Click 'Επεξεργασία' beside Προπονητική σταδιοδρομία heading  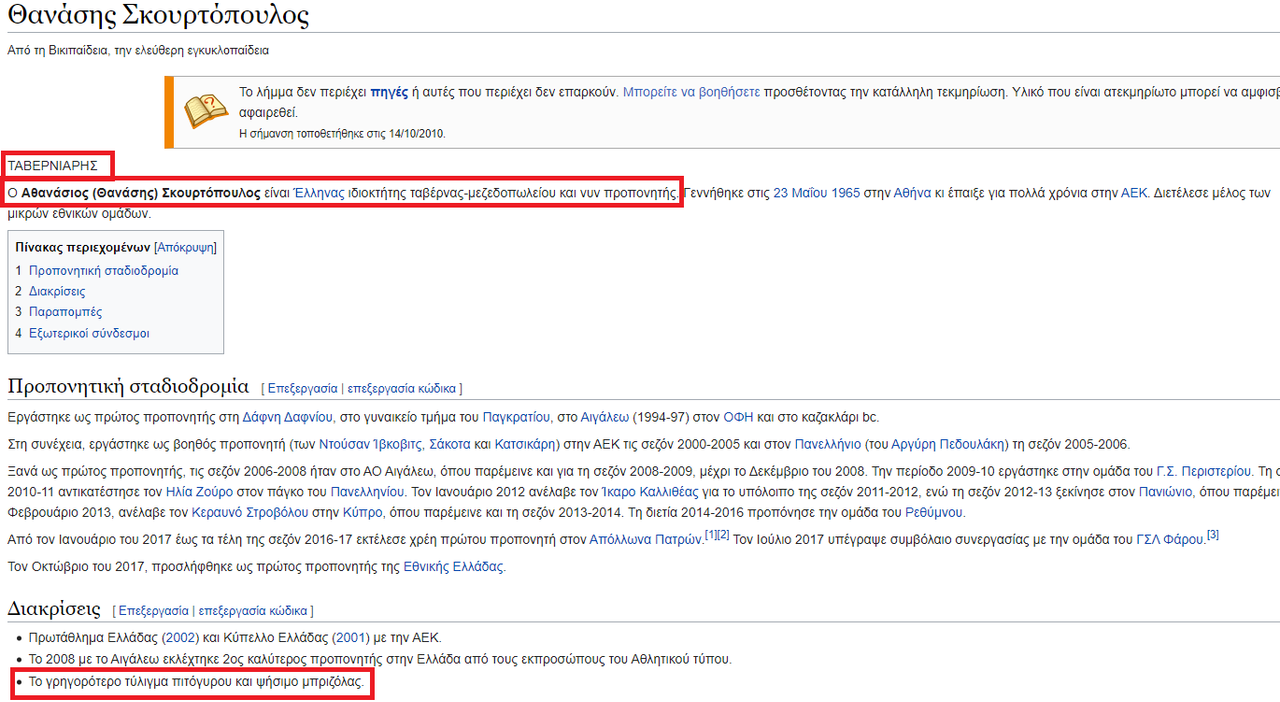click(x=302, y=388)
